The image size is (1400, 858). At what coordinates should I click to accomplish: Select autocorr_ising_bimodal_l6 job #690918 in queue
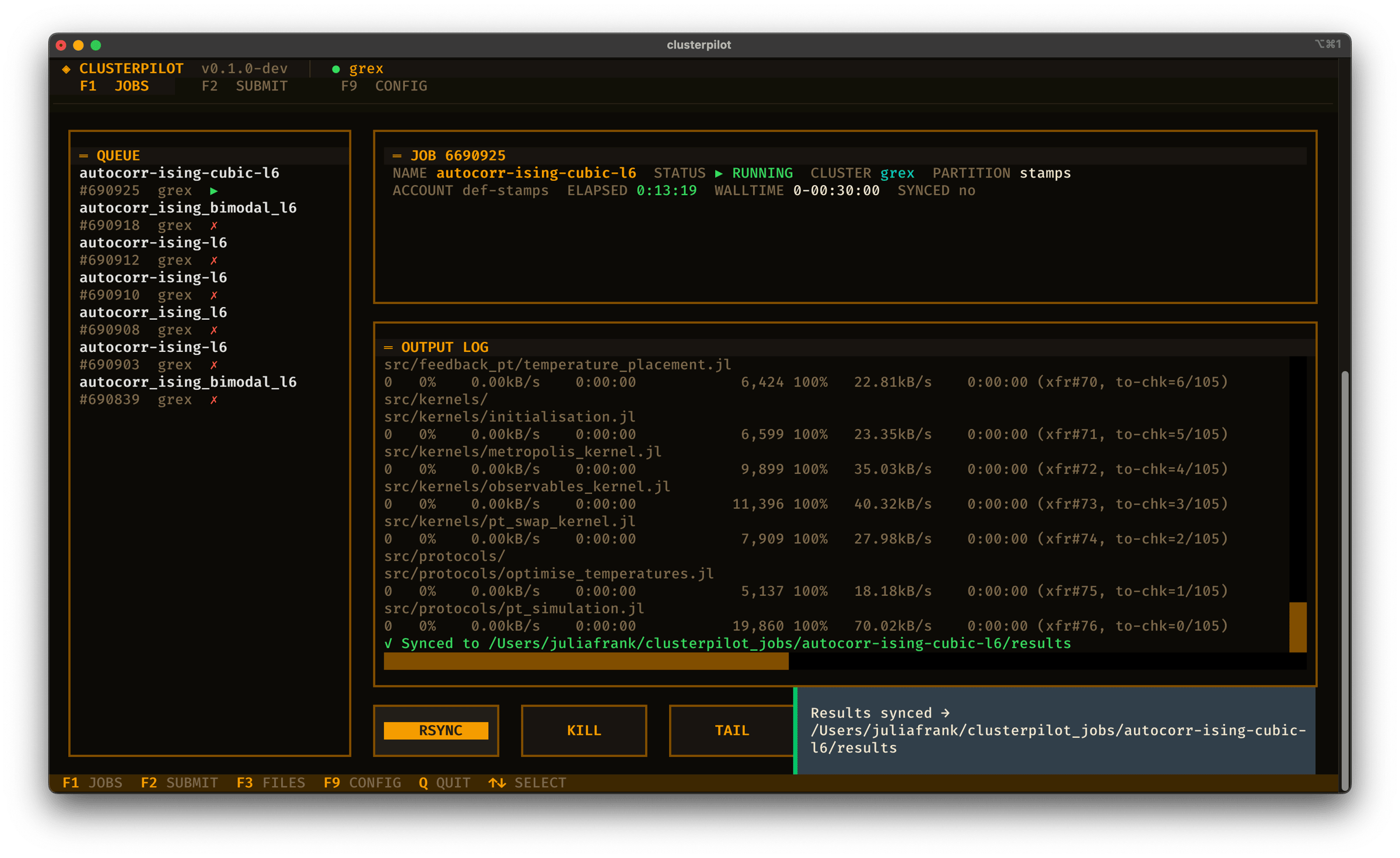click(188, 208)
